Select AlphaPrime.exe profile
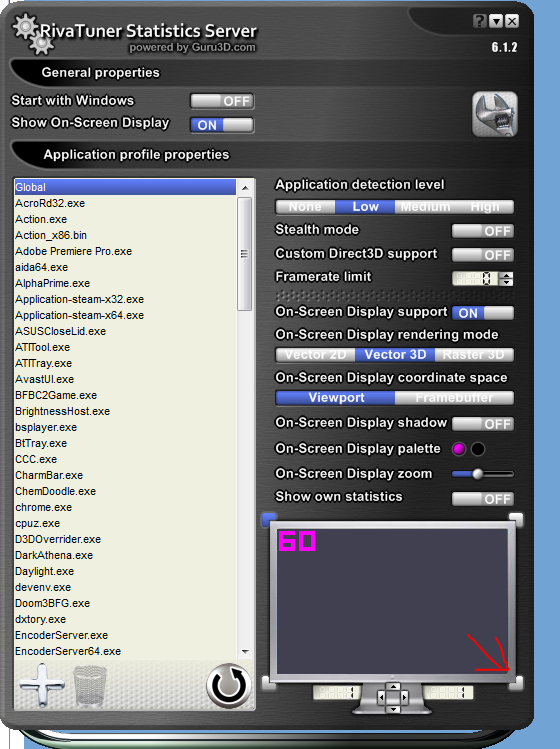 click(x=125, y=283)
